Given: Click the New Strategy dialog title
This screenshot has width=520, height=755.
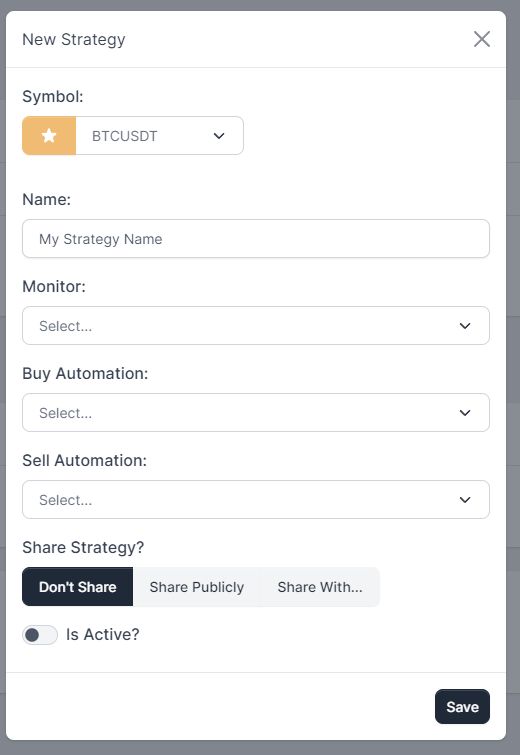Looking at the screenshot, I should coord(74,39).
